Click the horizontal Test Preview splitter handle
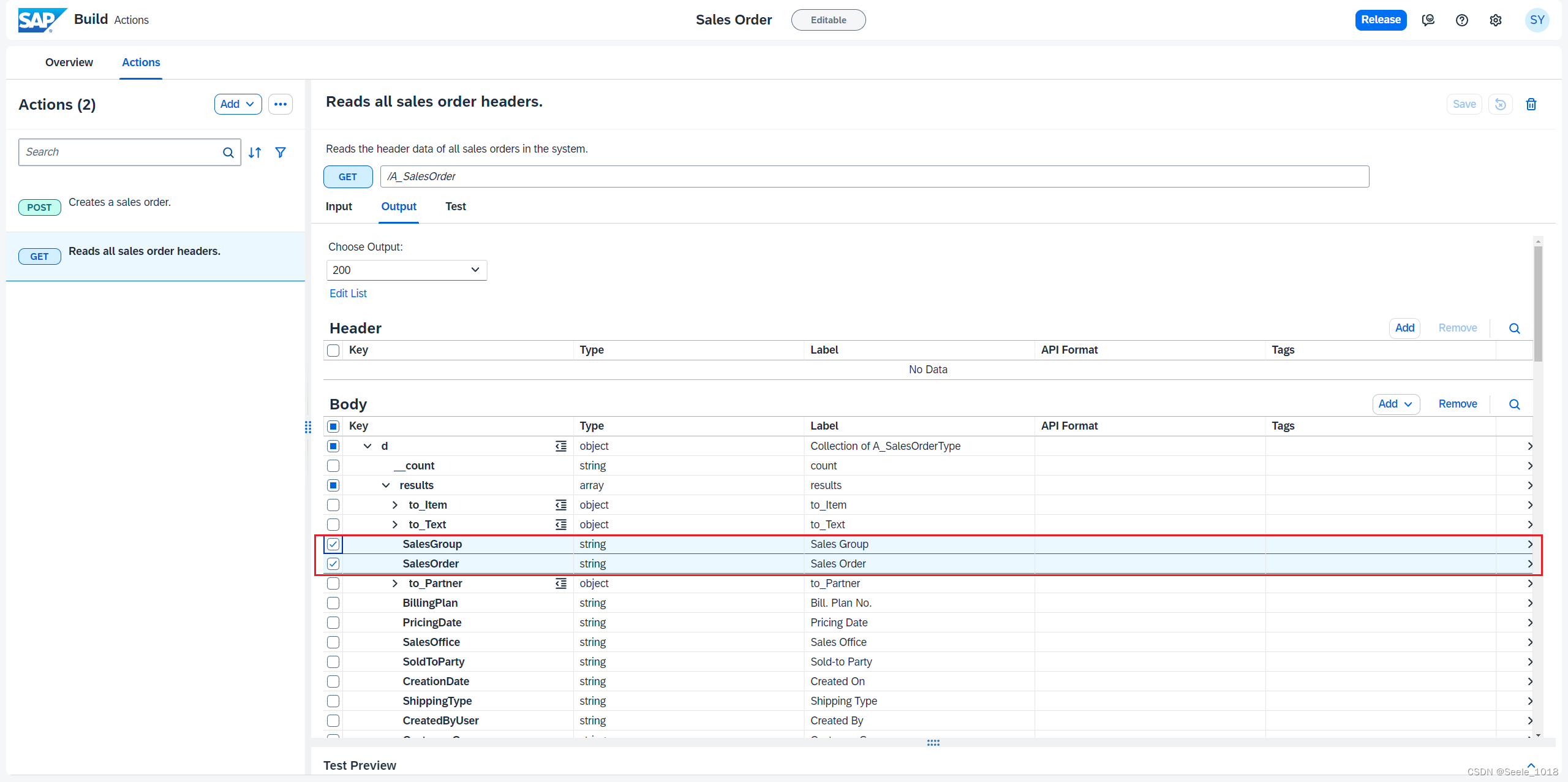1568x782 pixels. pyautogui.click(x=933, y=743)
